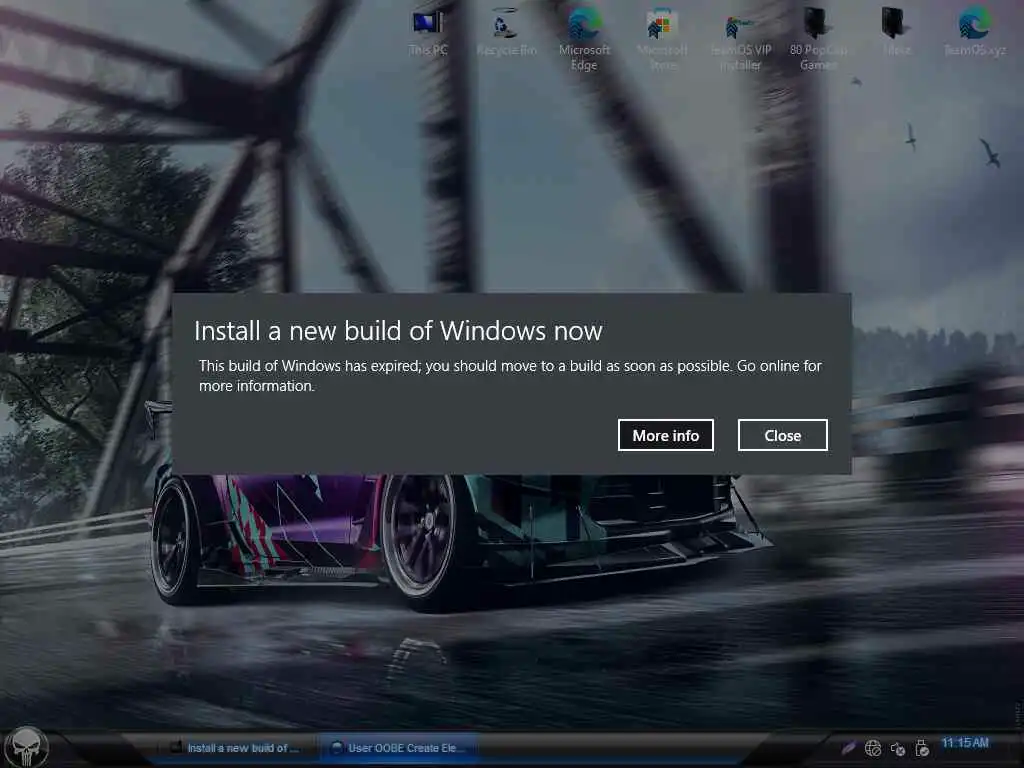Click the 'Install a new build of Windows now' heading
This screenshot has height=768, width=1024.
coord(398,331)
